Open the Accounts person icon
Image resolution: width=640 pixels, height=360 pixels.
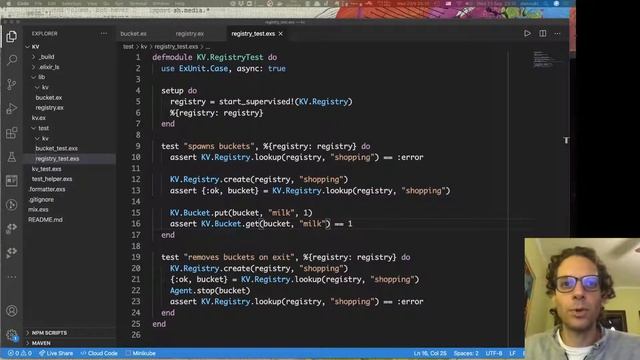12,311
